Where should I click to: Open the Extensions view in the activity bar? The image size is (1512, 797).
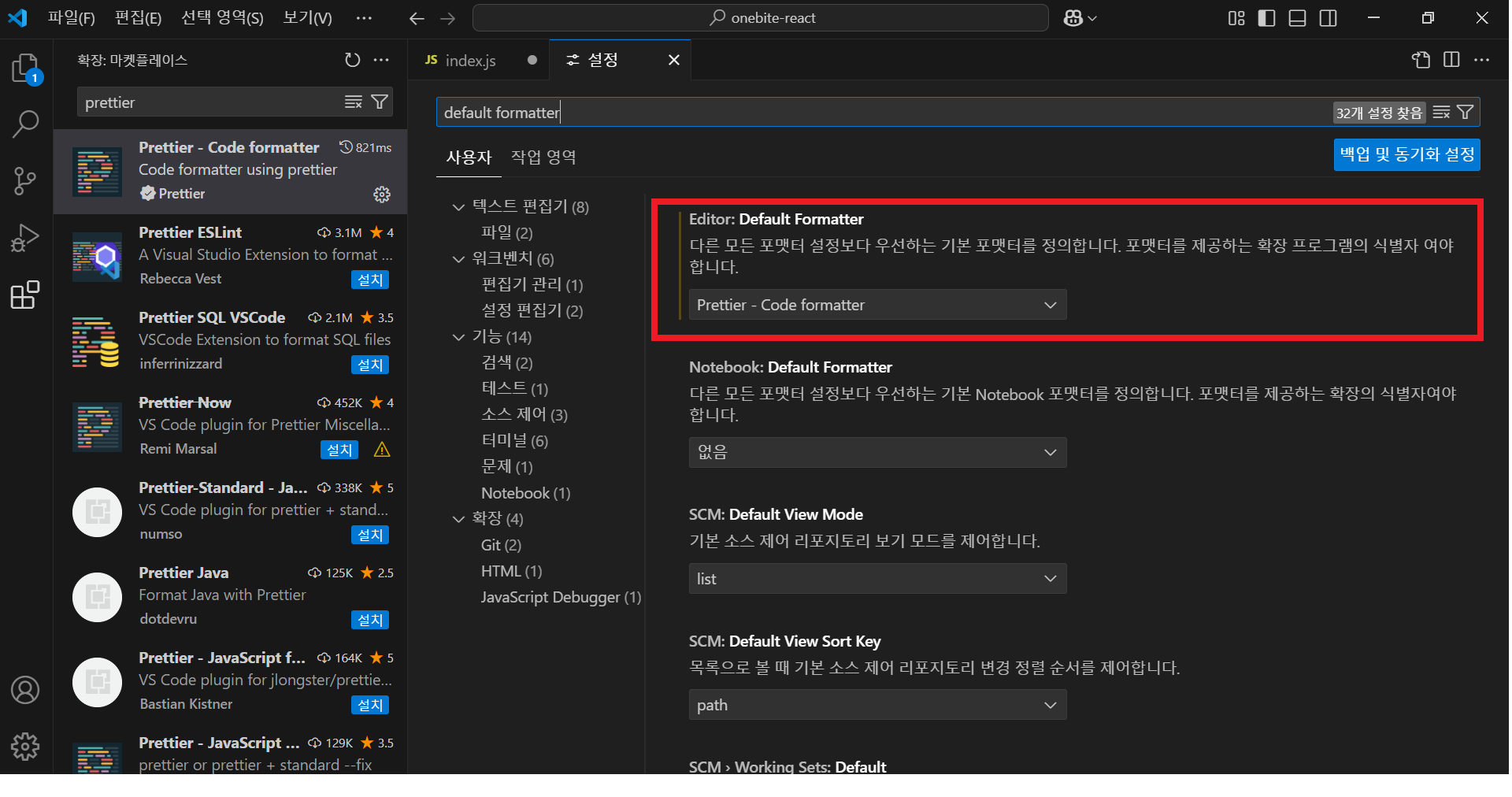pyautogui.click(x=26, y=295)
